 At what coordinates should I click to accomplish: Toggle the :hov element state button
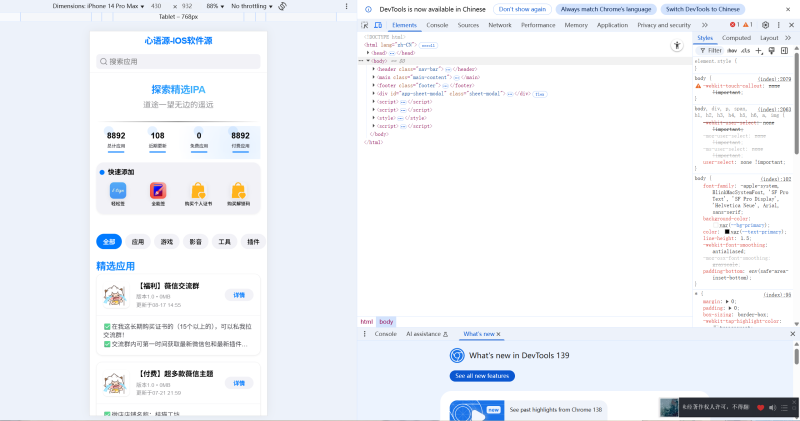coord(731,49)
